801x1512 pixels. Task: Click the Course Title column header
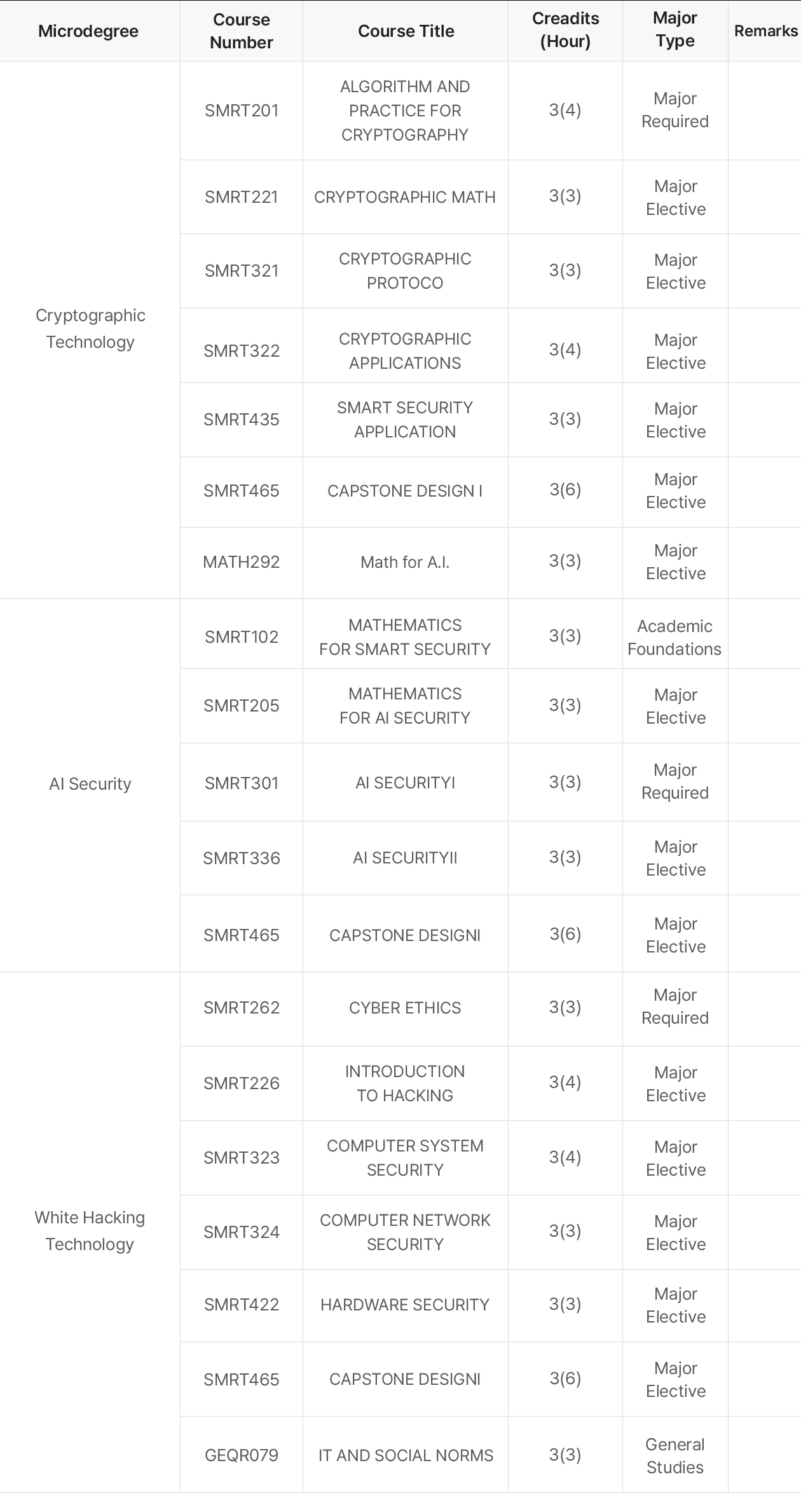(x=406, y=31)
